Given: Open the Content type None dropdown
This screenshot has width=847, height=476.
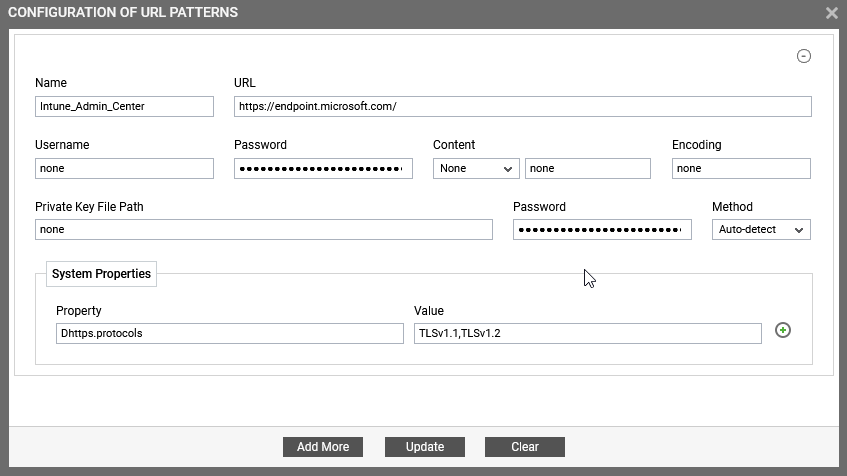Looking at the screenshot, I should coord(476,169).
